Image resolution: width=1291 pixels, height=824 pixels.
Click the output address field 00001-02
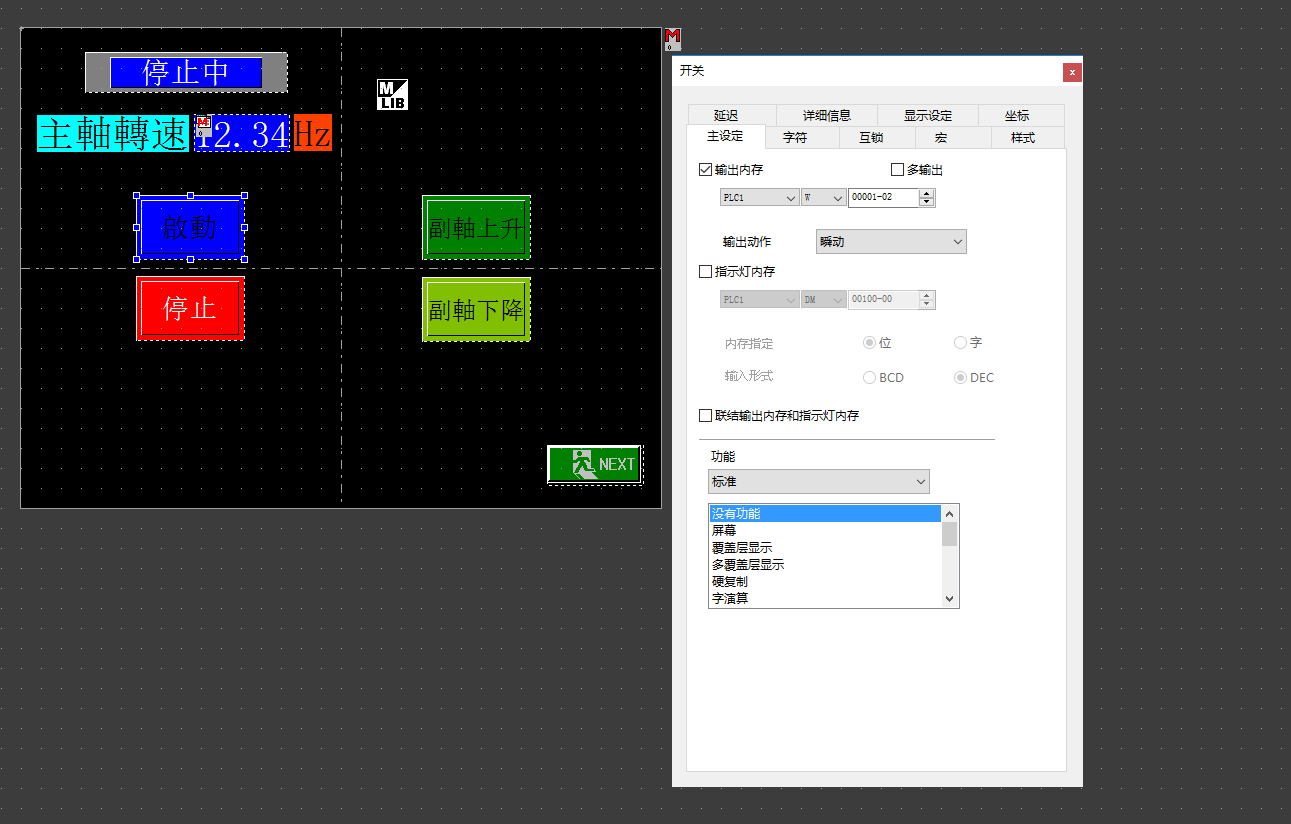click(882, 198)
